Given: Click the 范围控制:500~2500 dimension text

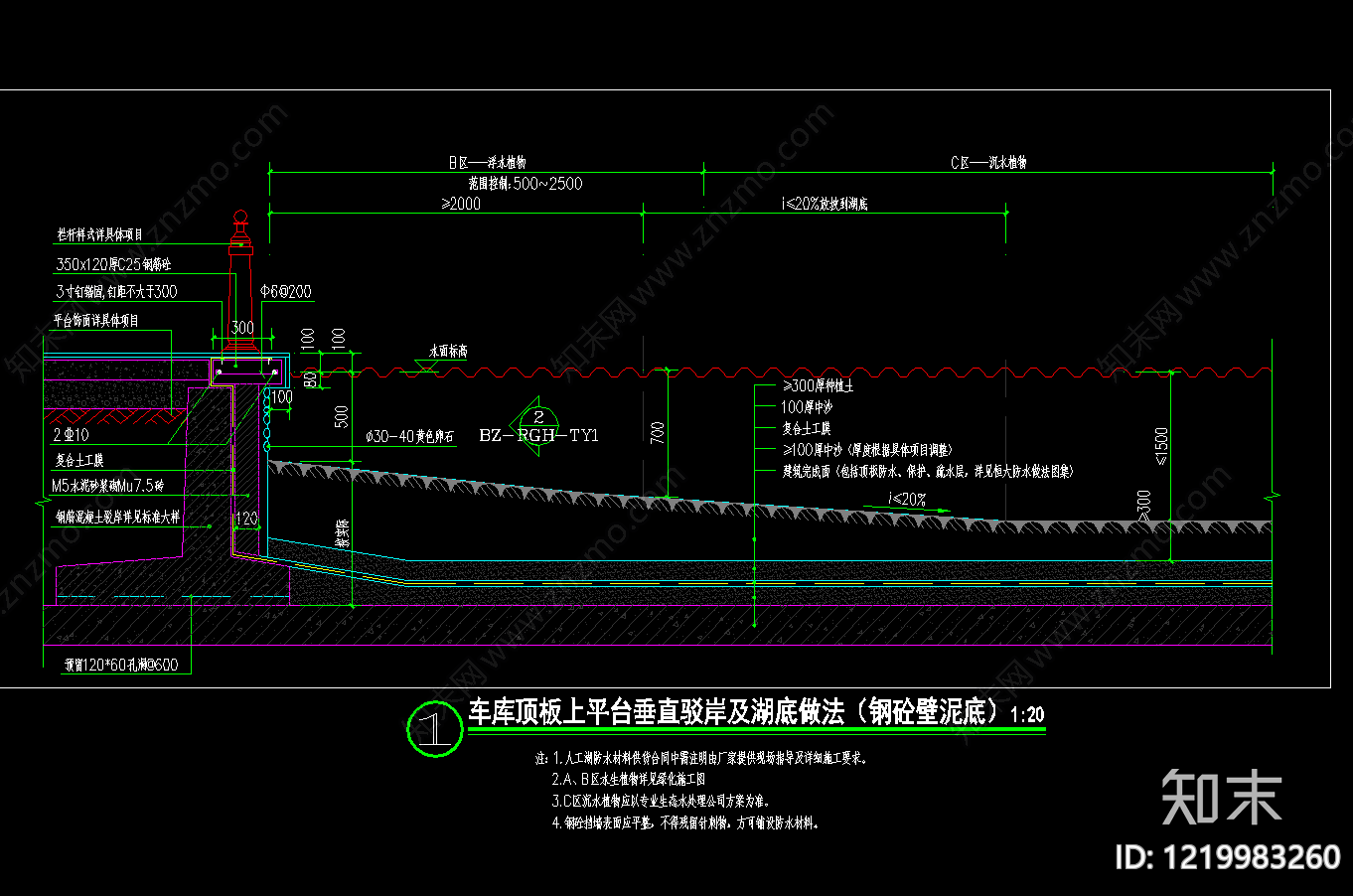Looking at the screenshot, I should pyautogui.click(x=526, y=184).
